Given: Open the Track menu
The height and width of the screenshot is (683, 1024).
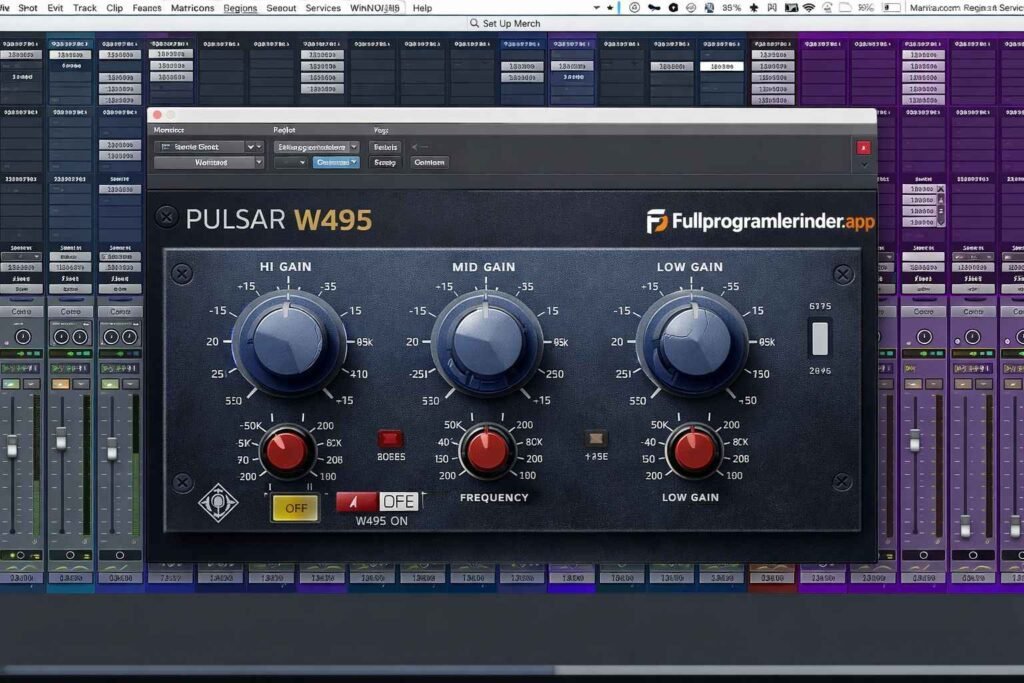Looking at the screenshot, I should point(83,7).
